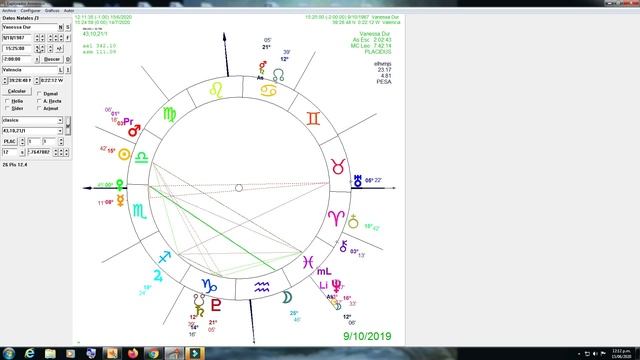Image resolution: width=640 pixels, height=360 pixels.
Task: Click the small center circle of chart
Action: point(239,188)
